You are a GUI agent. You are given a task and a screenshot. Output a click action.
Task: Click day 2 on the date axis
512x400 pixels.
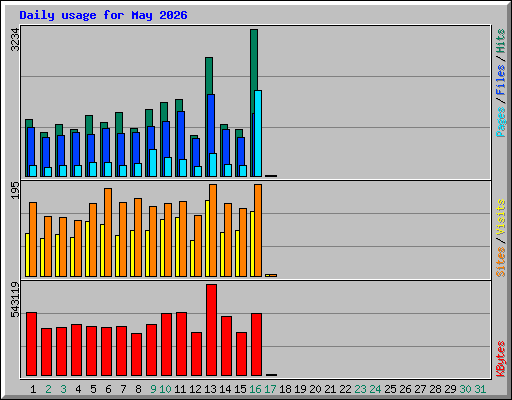pos(48,389)
